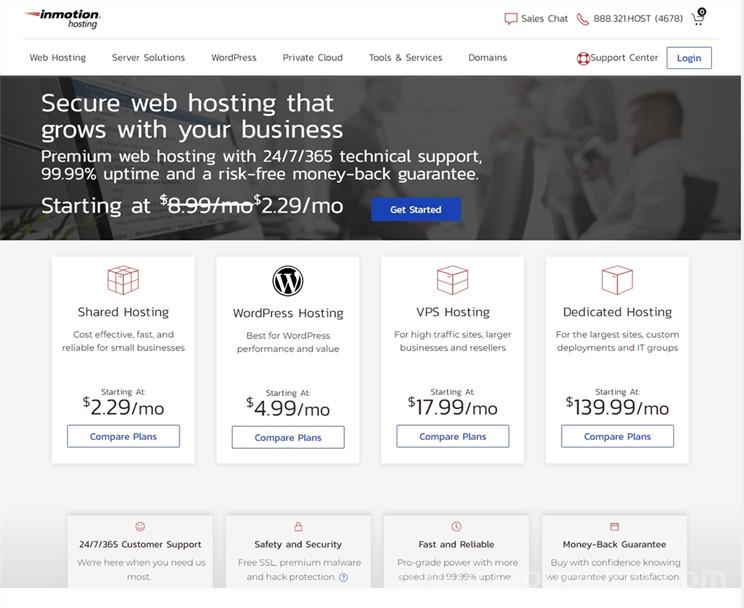
Task: Click the $139.99/mo price
Action: pyautogui.click(x=617, y=407)
